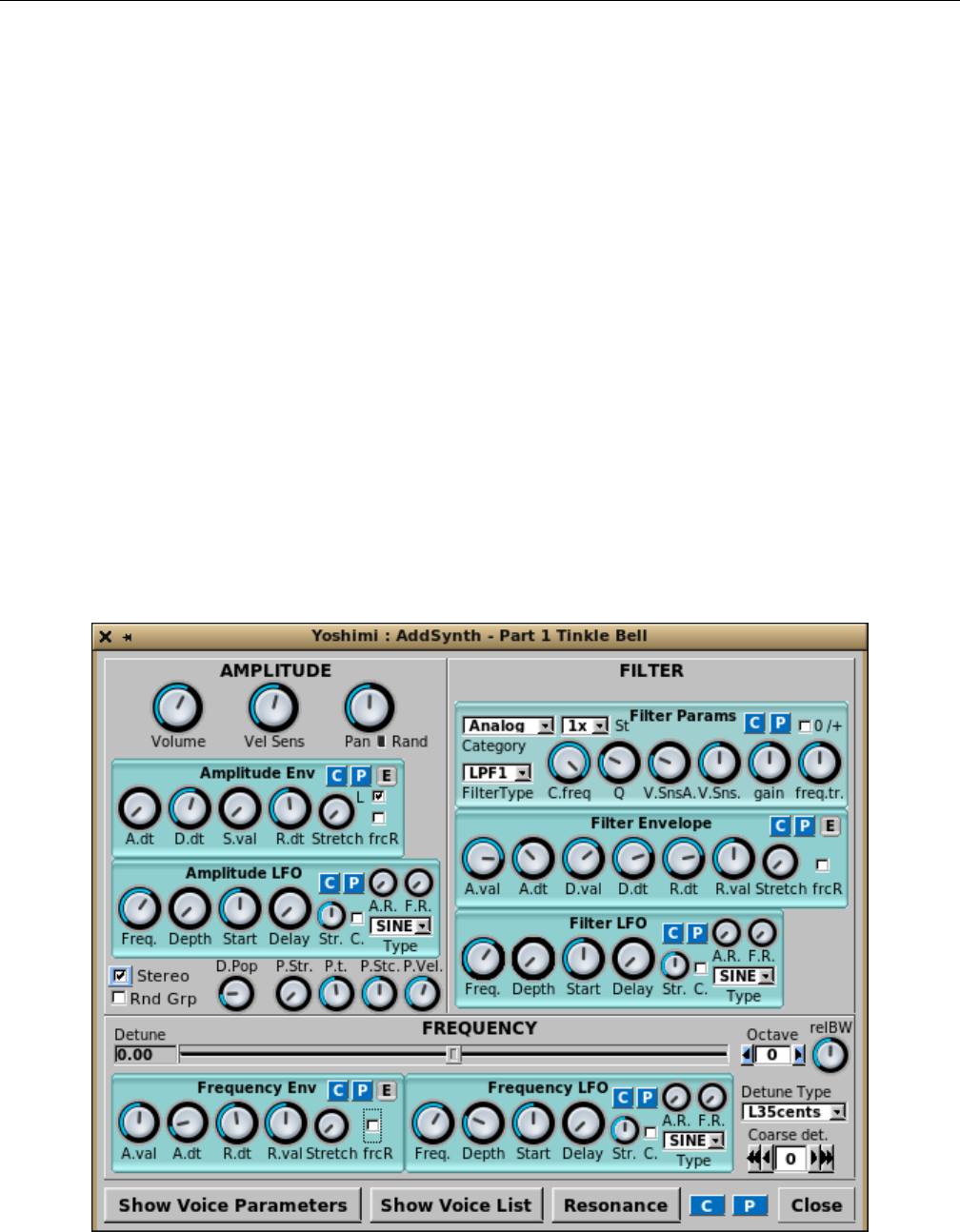The width and height of the screenshot is (960, 1232).
Task: Click the freq.tr. knob in Filter Params
Action: tap(819, 764)
